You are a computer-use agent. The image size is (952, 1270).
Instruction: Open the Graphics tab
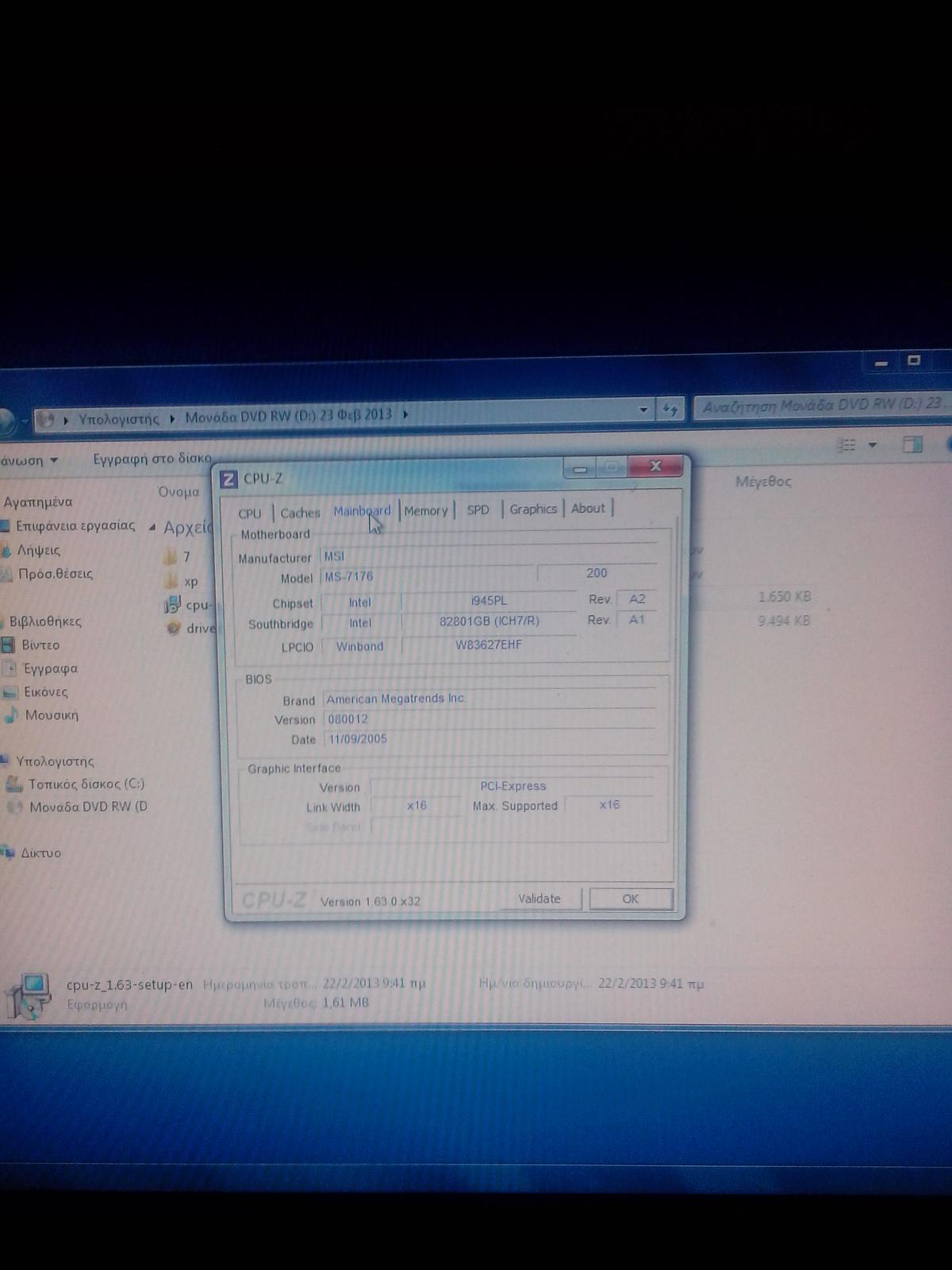[x=533, y=509]
